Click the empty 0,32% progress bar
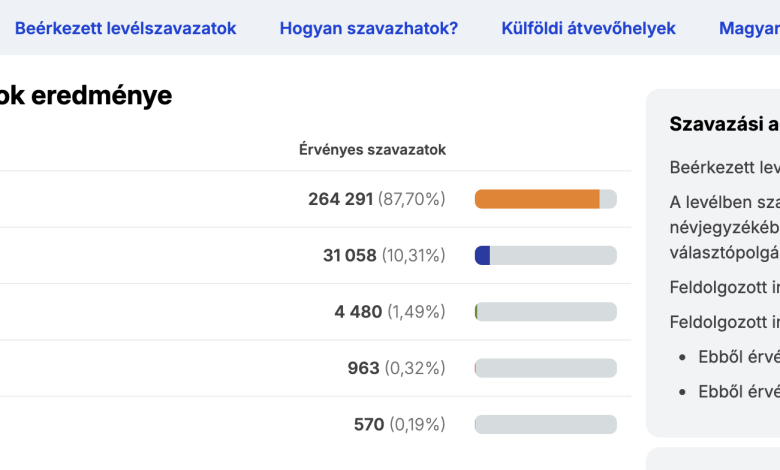This screenshot has width=780, height=470. (545, 368)
